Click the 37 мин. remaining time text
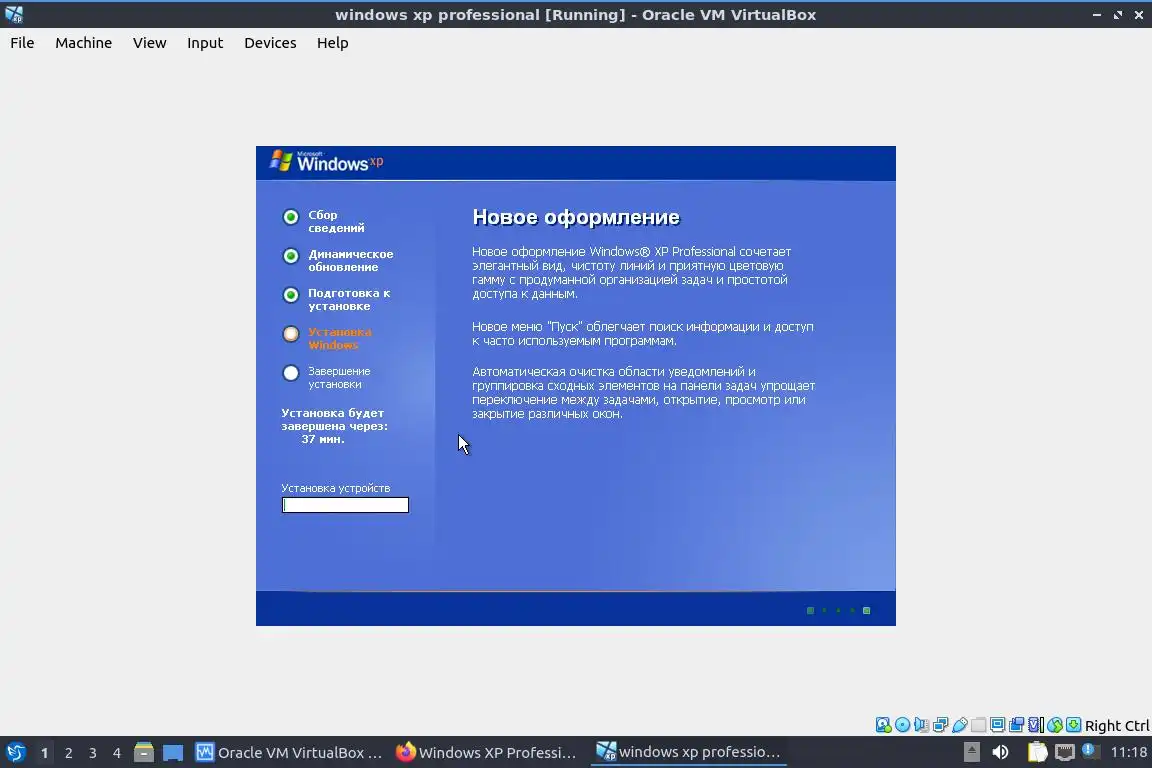 [323, 439]
